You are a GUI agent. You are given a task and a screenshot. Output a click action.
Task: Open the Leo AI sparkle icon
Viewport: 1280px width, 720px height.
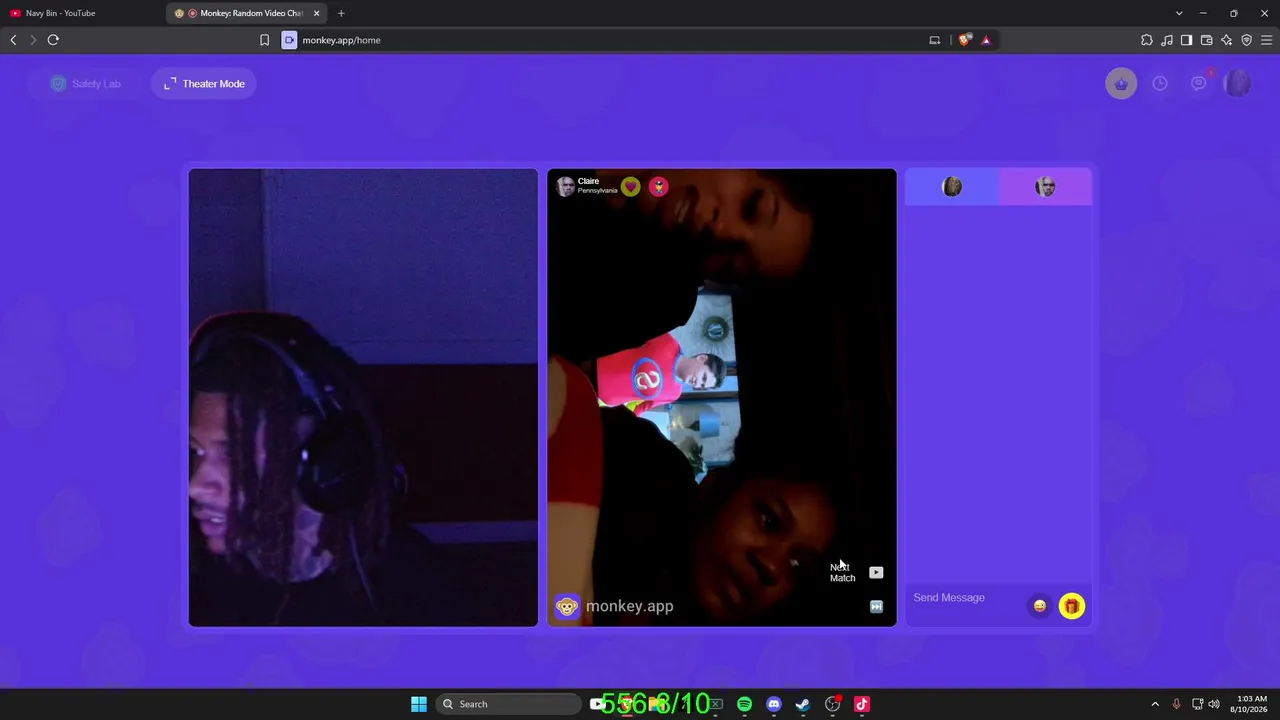tap(1226, 40)
